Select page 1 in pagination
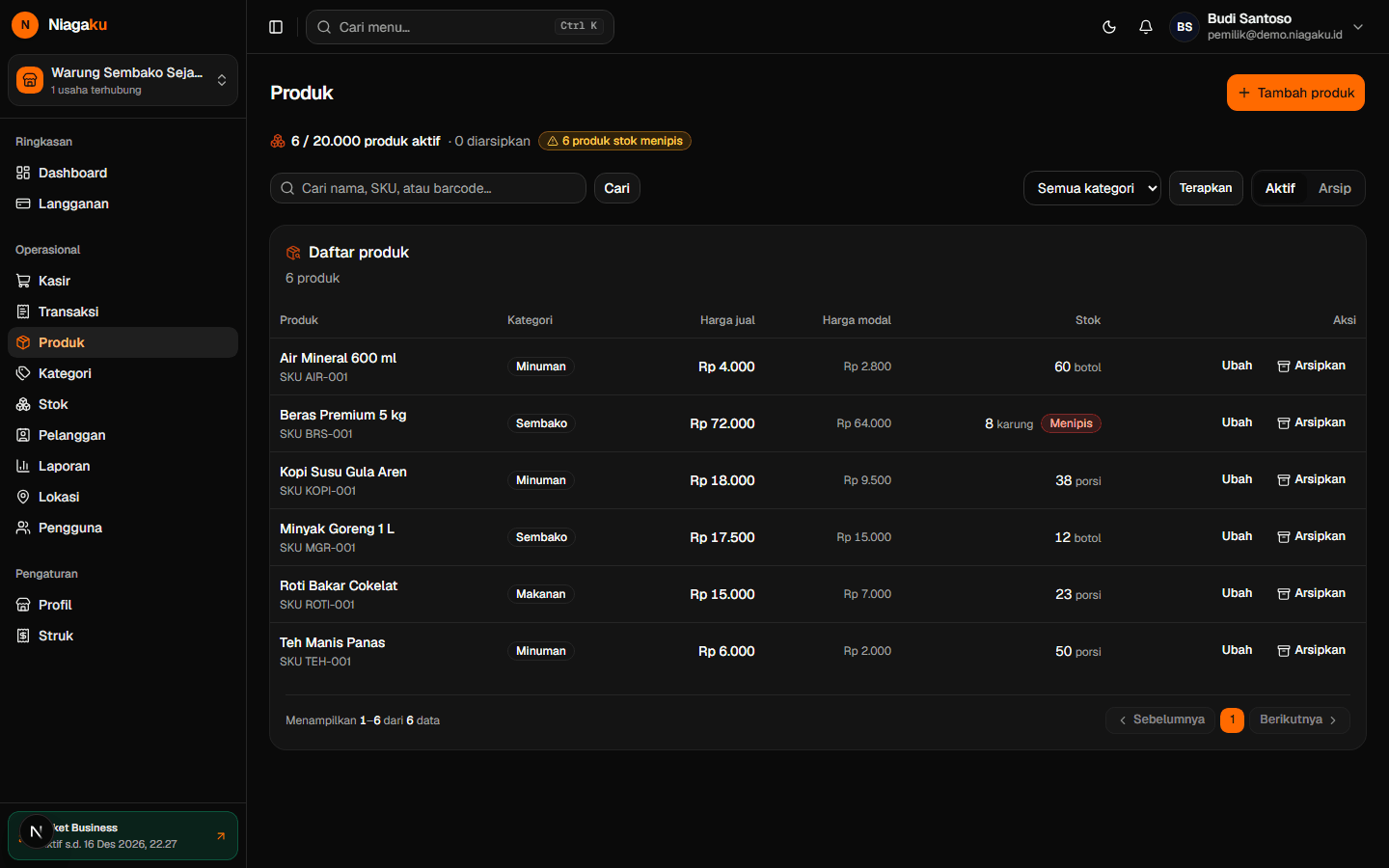Image resolution: width=1389 pixels, height=868 pixels. [1232, 719]
